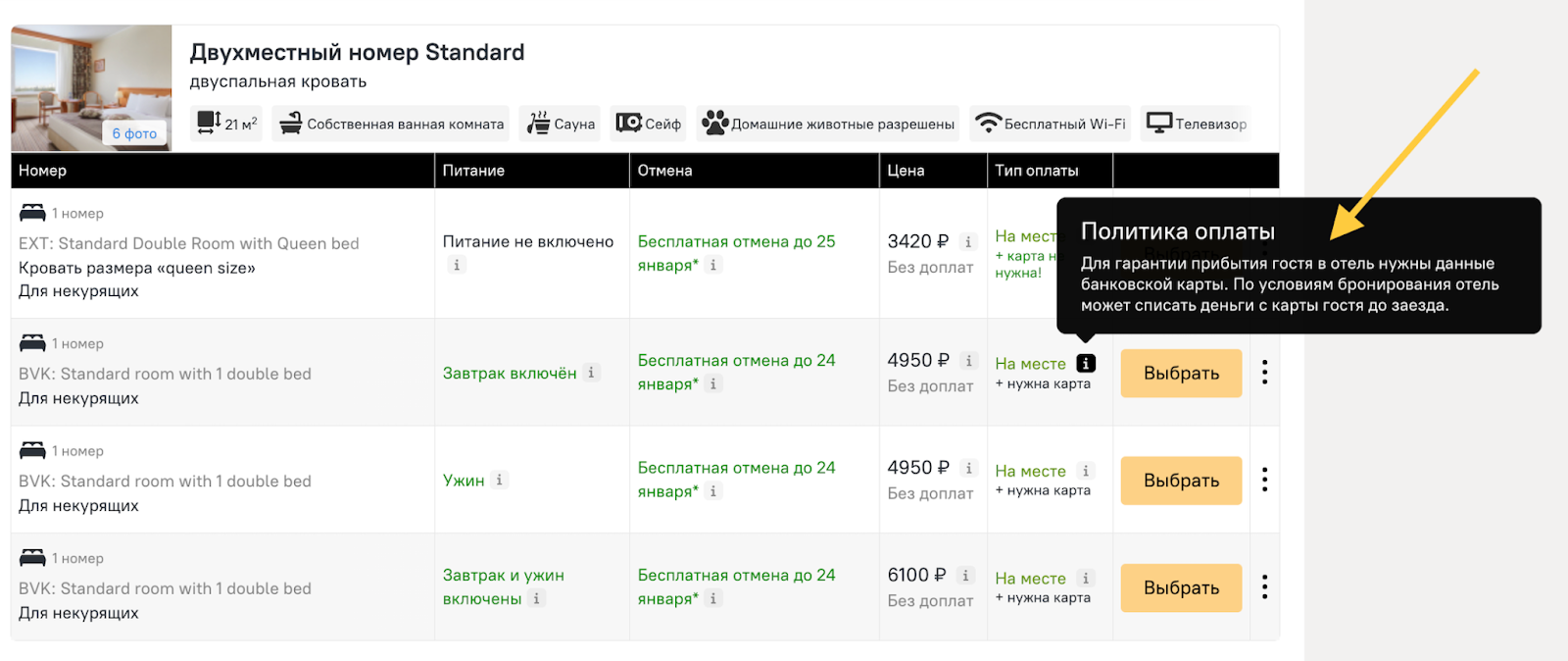
Task: Click the Политика оплаты tooltip heading
Action: [x=1178, y=231]
